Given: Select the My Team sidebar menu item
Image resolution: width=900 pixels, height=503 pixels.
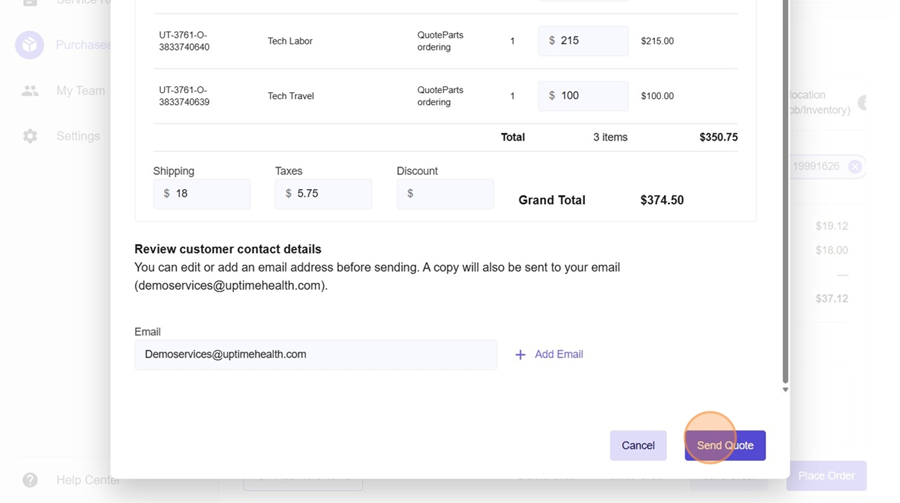Looking at the screenshot, I should 80,91.
